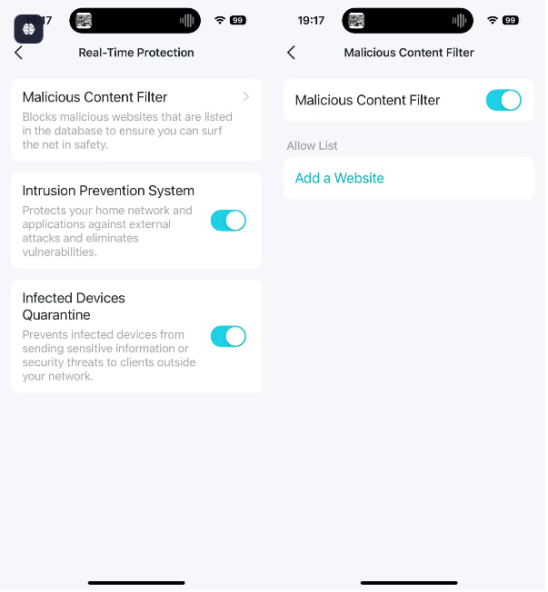This screenshot has height=592, width=548.
Task: Go back from Malicious Content Filter screen
Action: click(x=291, y=52)
